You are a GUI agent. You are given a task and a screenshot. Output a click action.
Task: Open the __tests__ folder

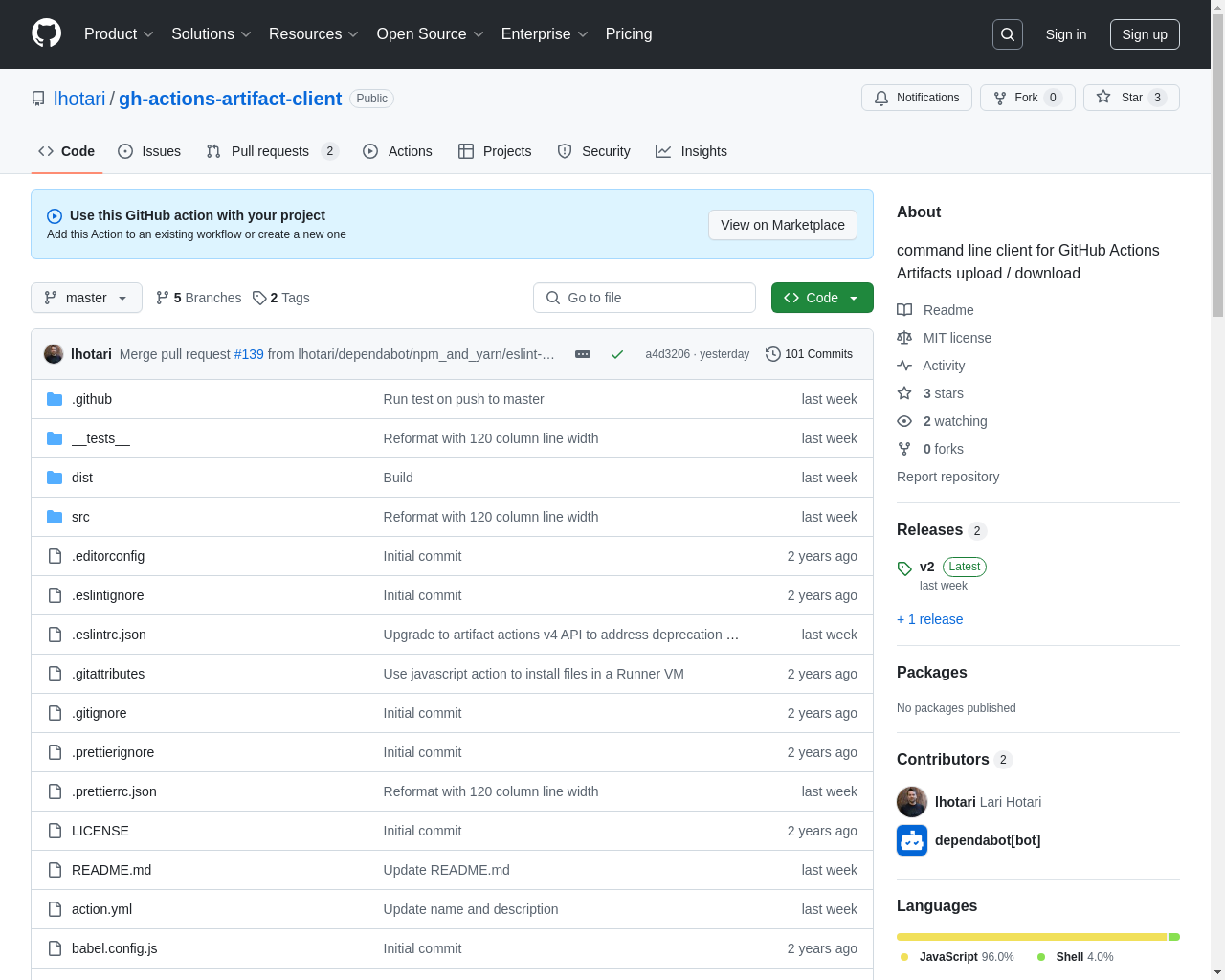100,438
